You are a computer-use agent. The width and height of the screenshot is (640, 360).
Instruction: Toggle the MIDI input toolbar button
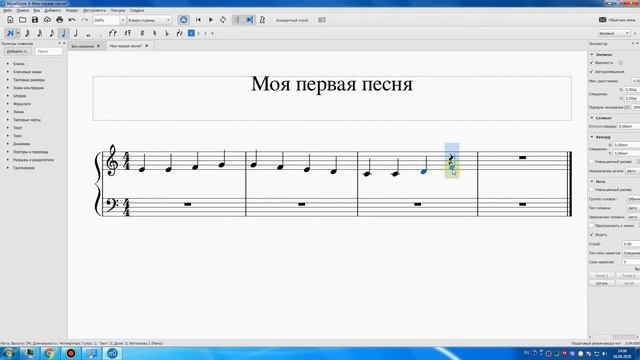point(184,20)
